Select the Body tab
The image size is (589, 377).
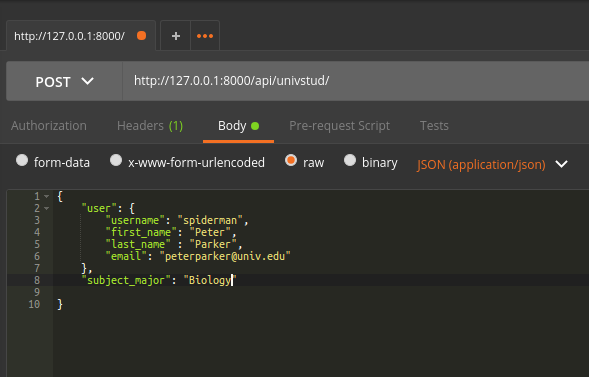238,125
